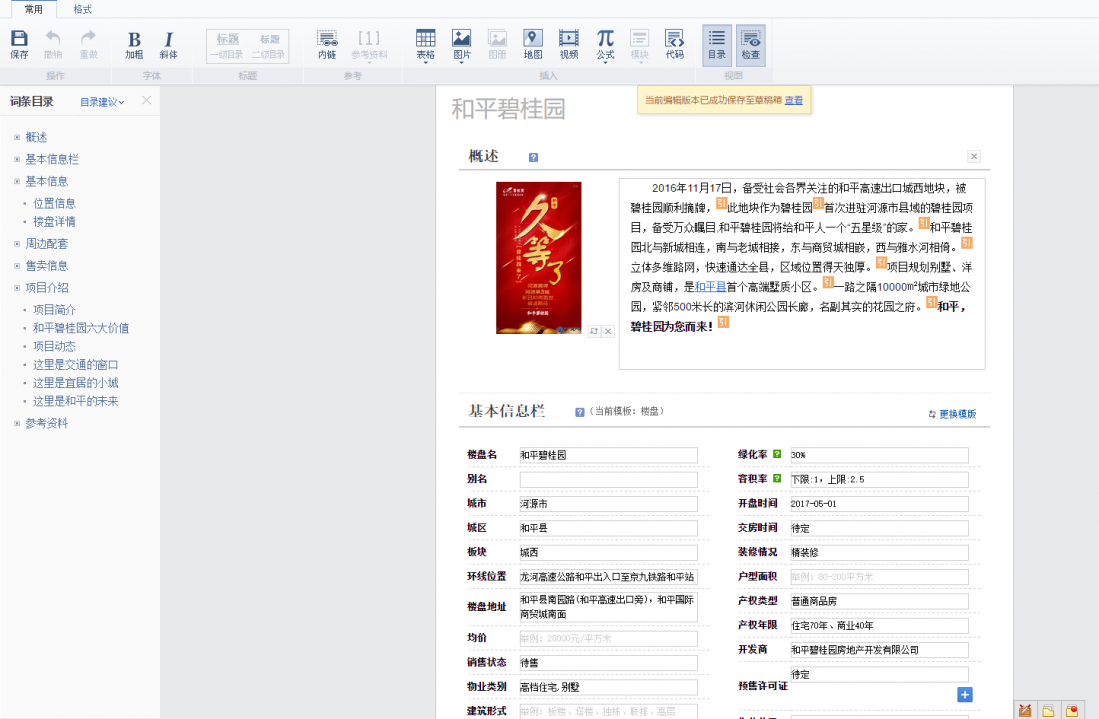Open help icon next to 绿化率
Screen dimensions: 1099x719
tap(777, 454)
